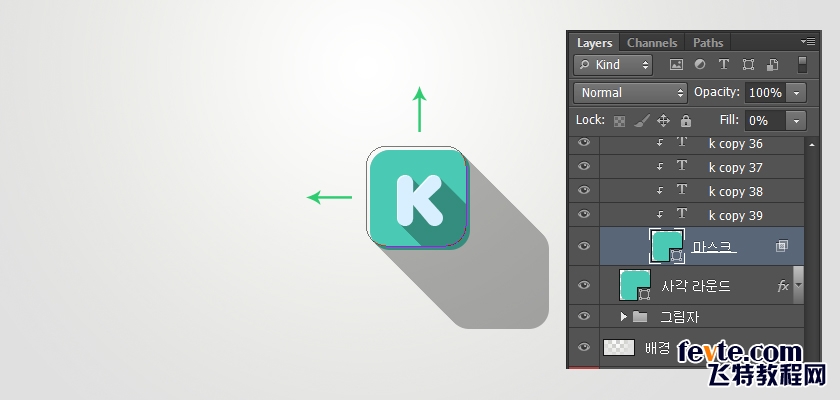The image size is (840, 400).
Task: Hide the 마스크 layer
Action: coord(584,246)
